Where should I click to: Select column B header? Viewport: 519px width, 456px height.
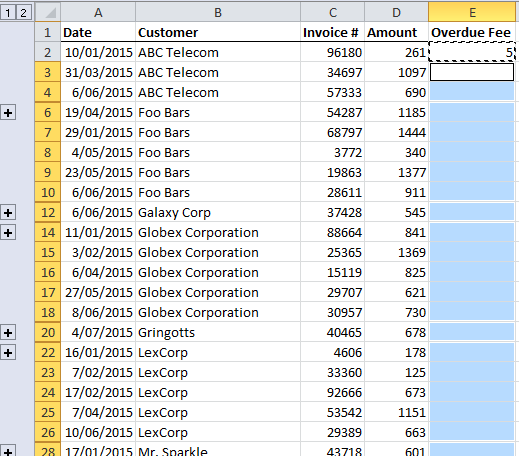pos(218,12)
